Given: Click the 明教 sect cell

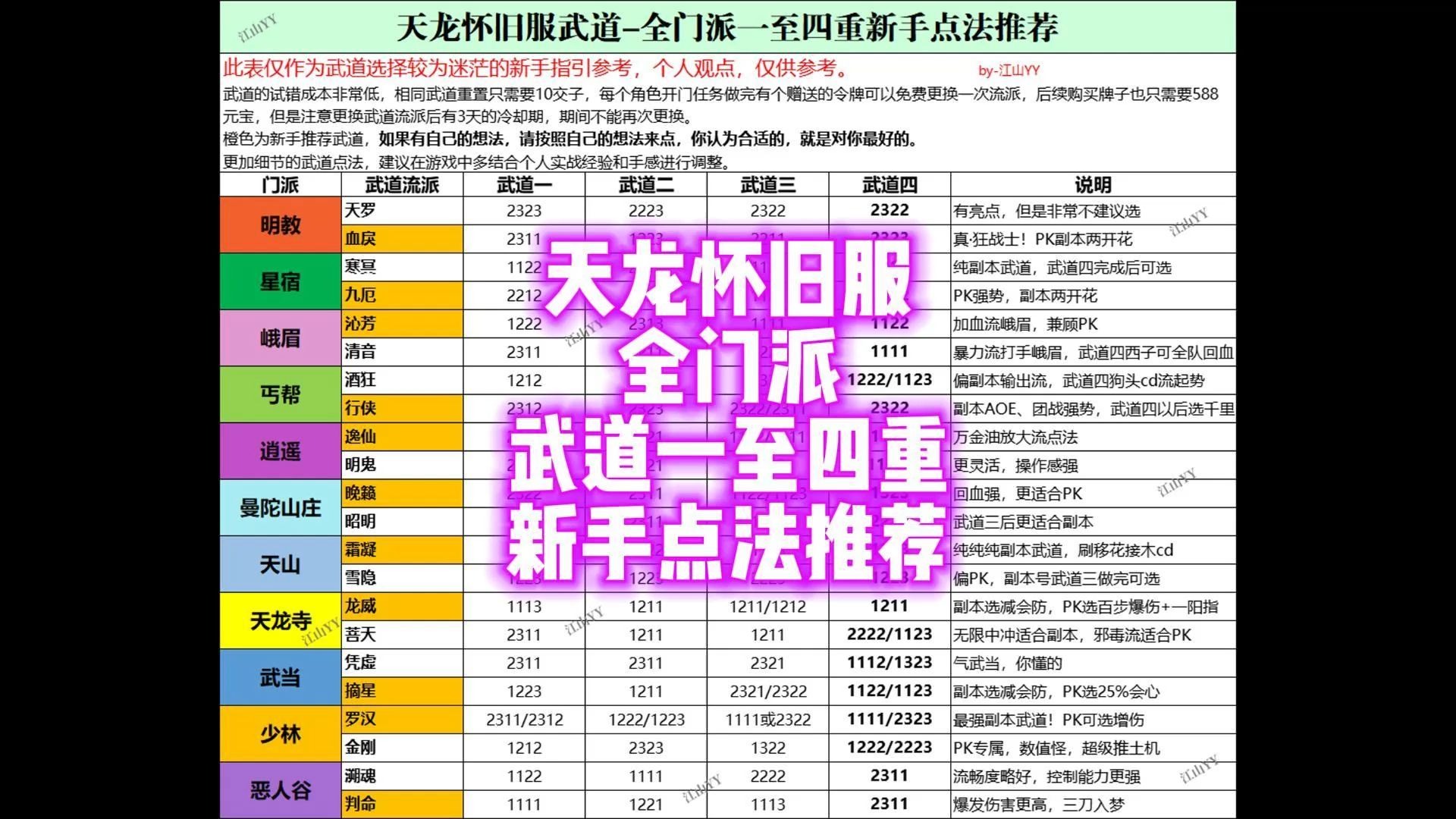Looking at the screenshot, I should click(x=281, y=224).
